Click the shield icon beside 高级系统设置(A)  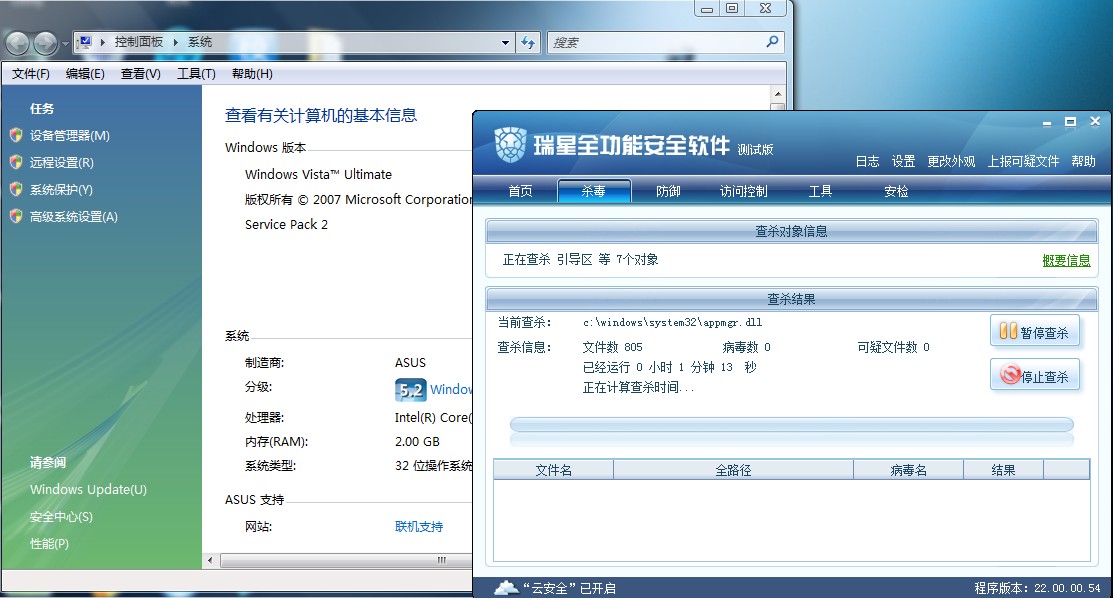click(x=16, y=216)
